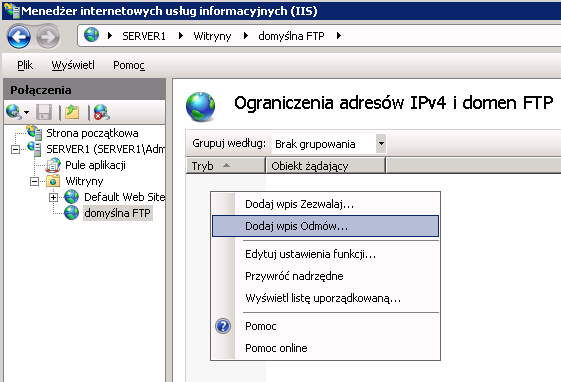This screenshot has height=382, width=561.
Task: Open the Brak grupowania dropdown
Action: tap(381, 144)
